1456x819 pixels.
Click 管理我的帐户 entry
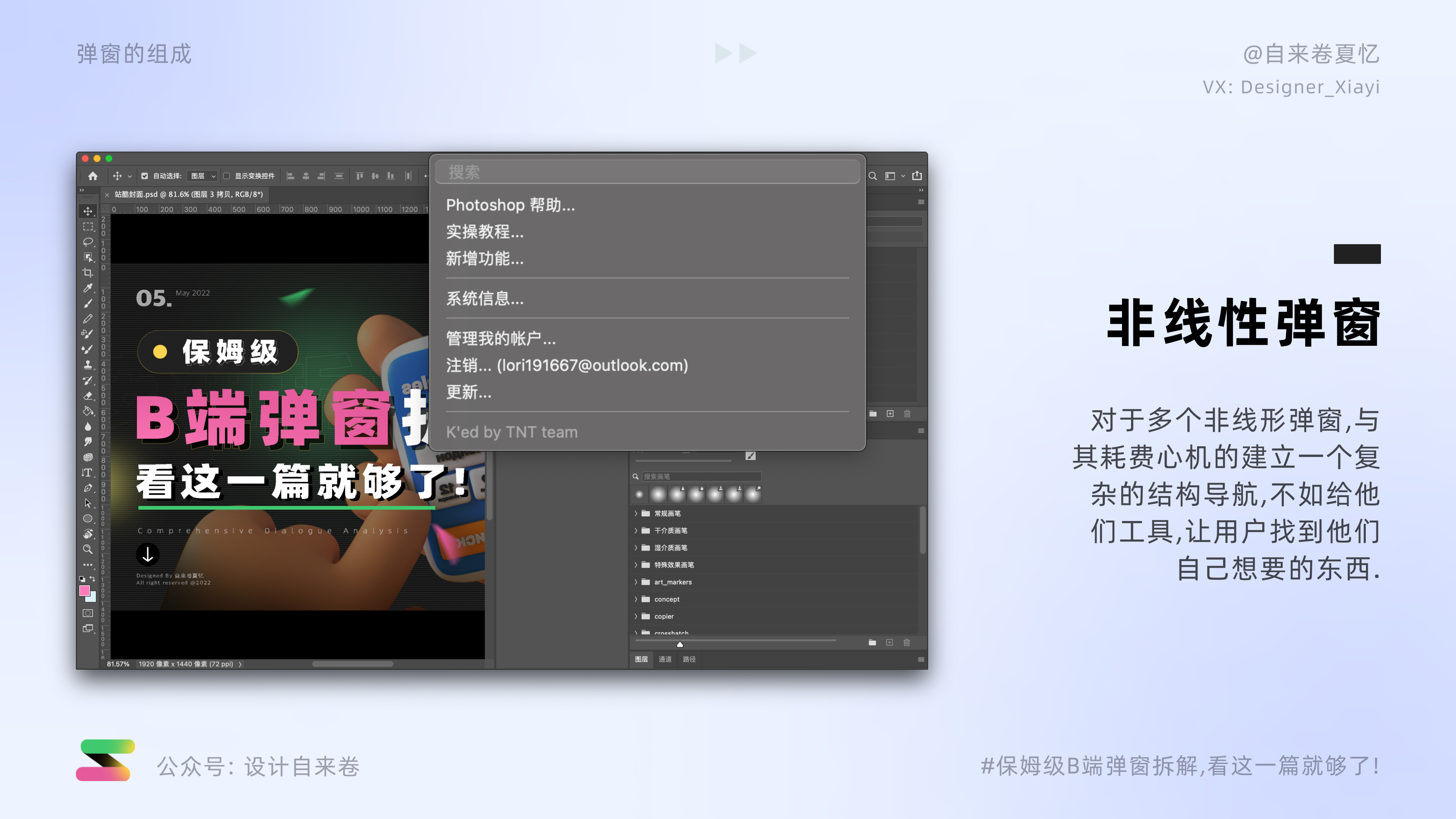pos(500,339)
